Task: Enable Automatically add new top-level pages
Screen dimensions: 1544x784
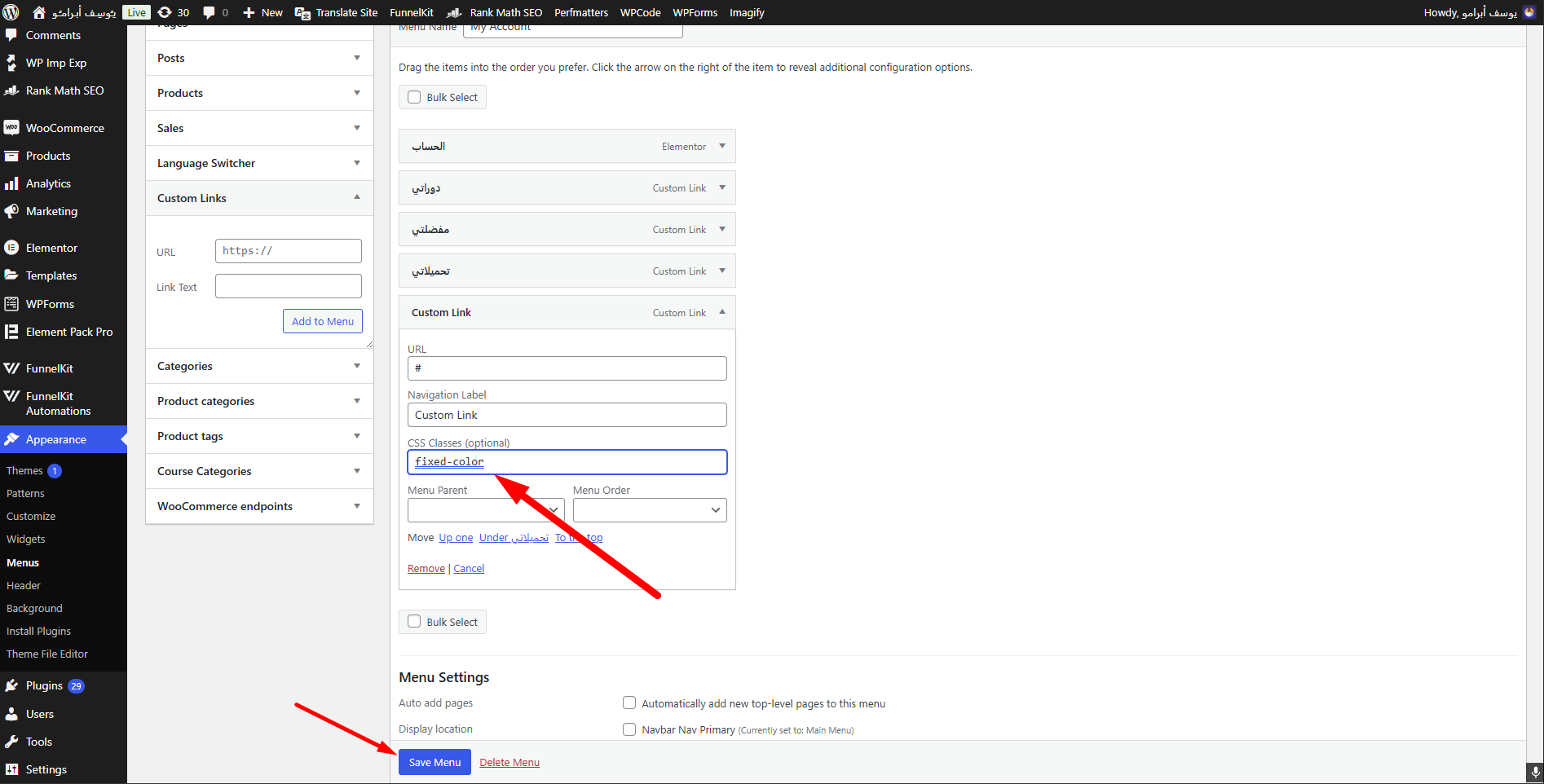Action: [629, 703]
